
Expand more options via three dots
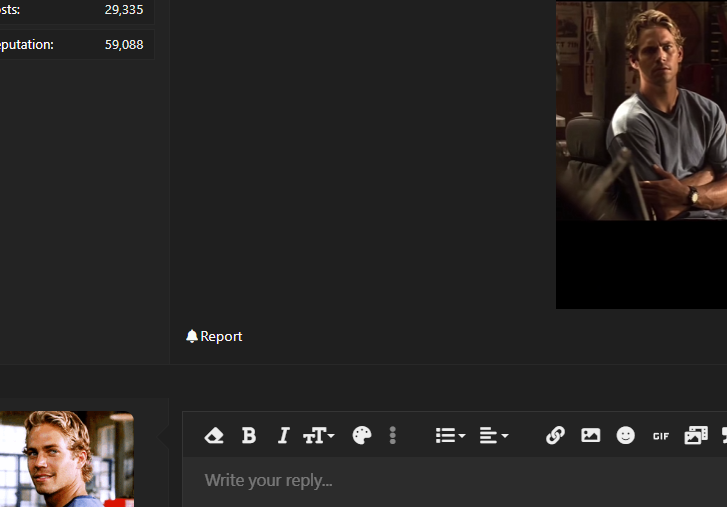pyautogui.click(x=393, y=436)
